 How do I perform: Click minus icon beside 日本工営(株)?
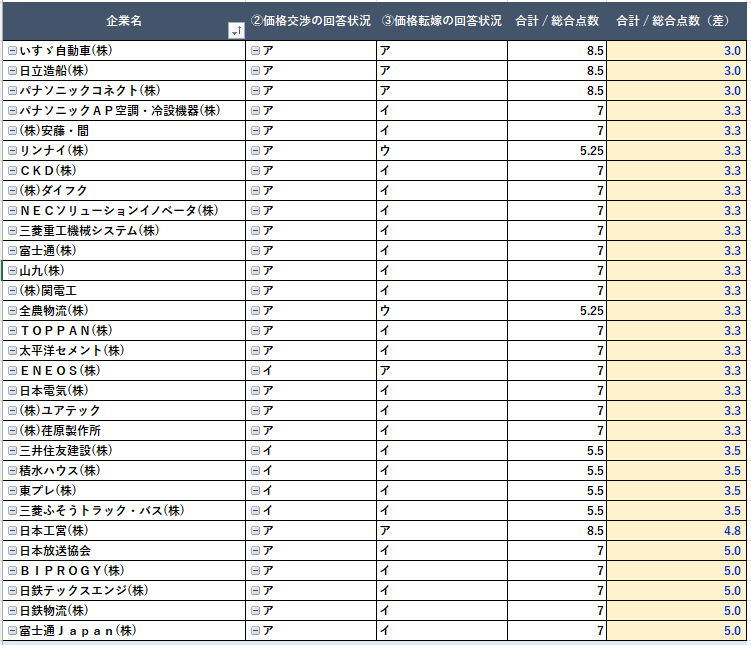click(x=12, y=531)
